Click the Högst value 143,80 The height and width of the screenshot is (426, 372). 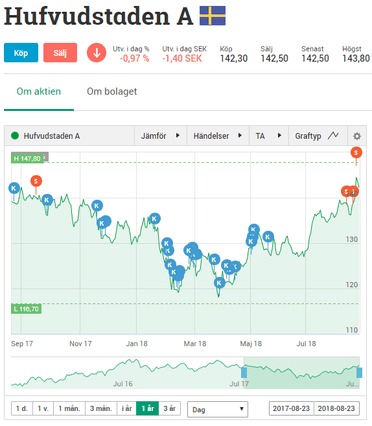click(356, 59)
